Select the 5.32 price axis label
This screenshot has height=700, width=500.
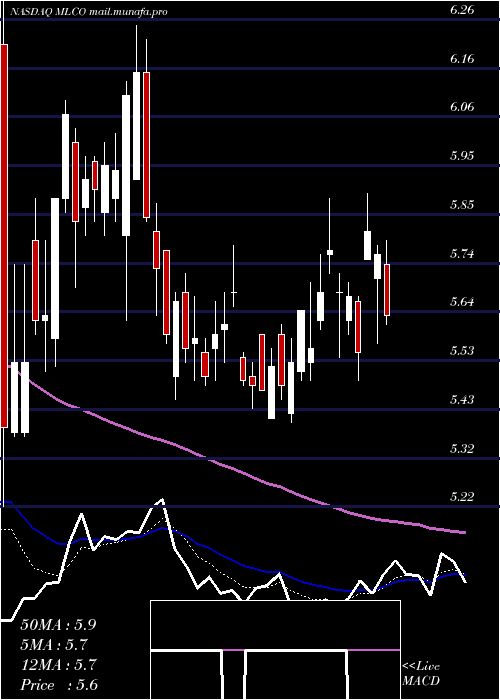point(461,448)
